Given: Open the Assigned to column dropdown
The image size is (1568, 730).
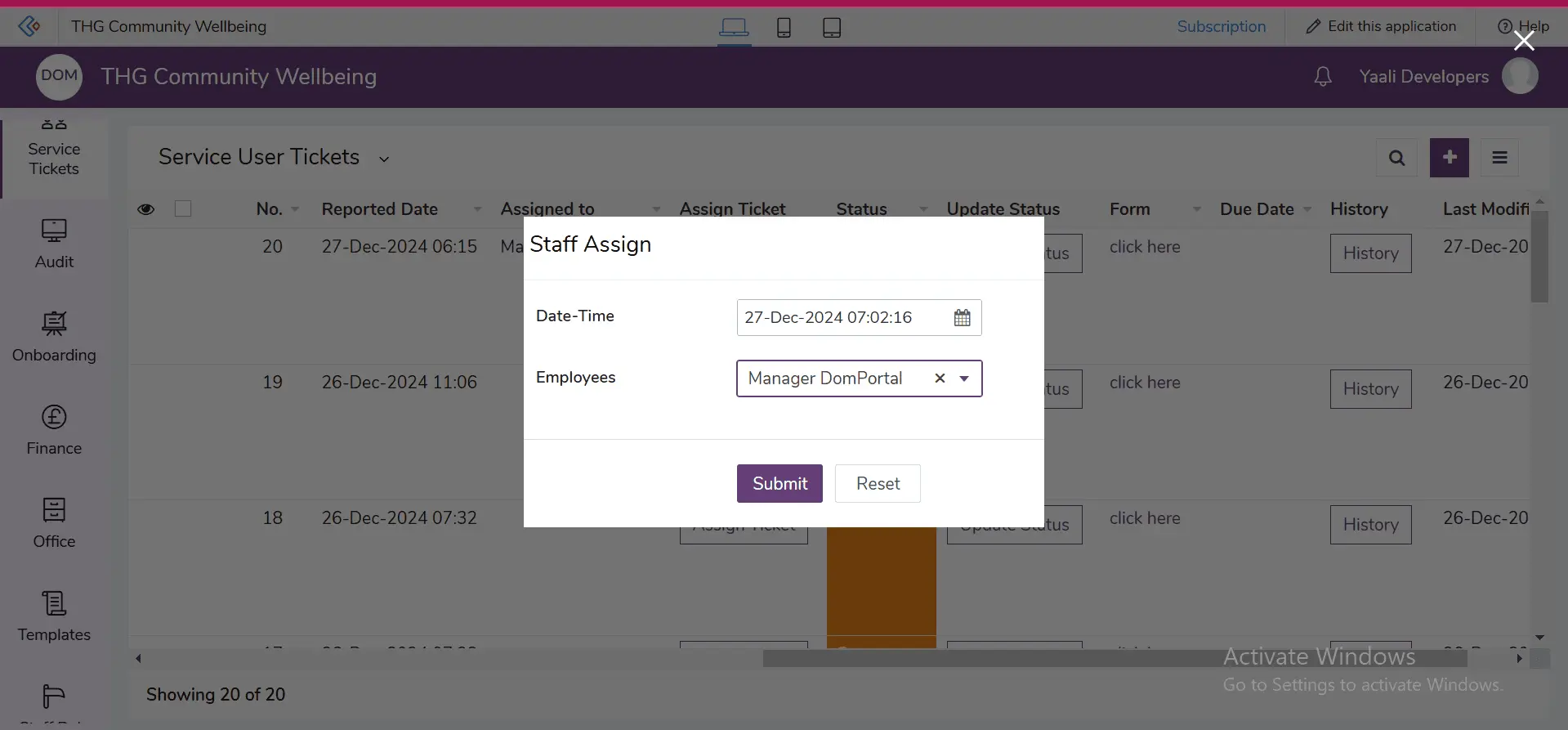Looking at the screenshot, I should pos(656,209).
